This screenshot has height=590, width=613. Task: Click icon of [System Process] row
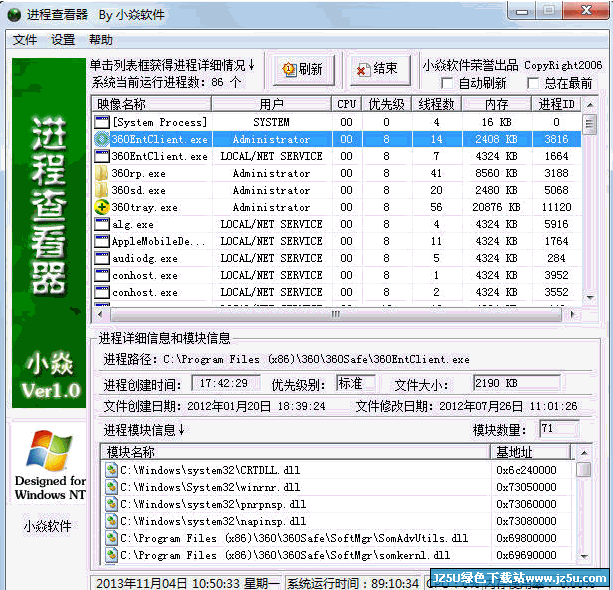pyautogui.click(x=102, y=122)
